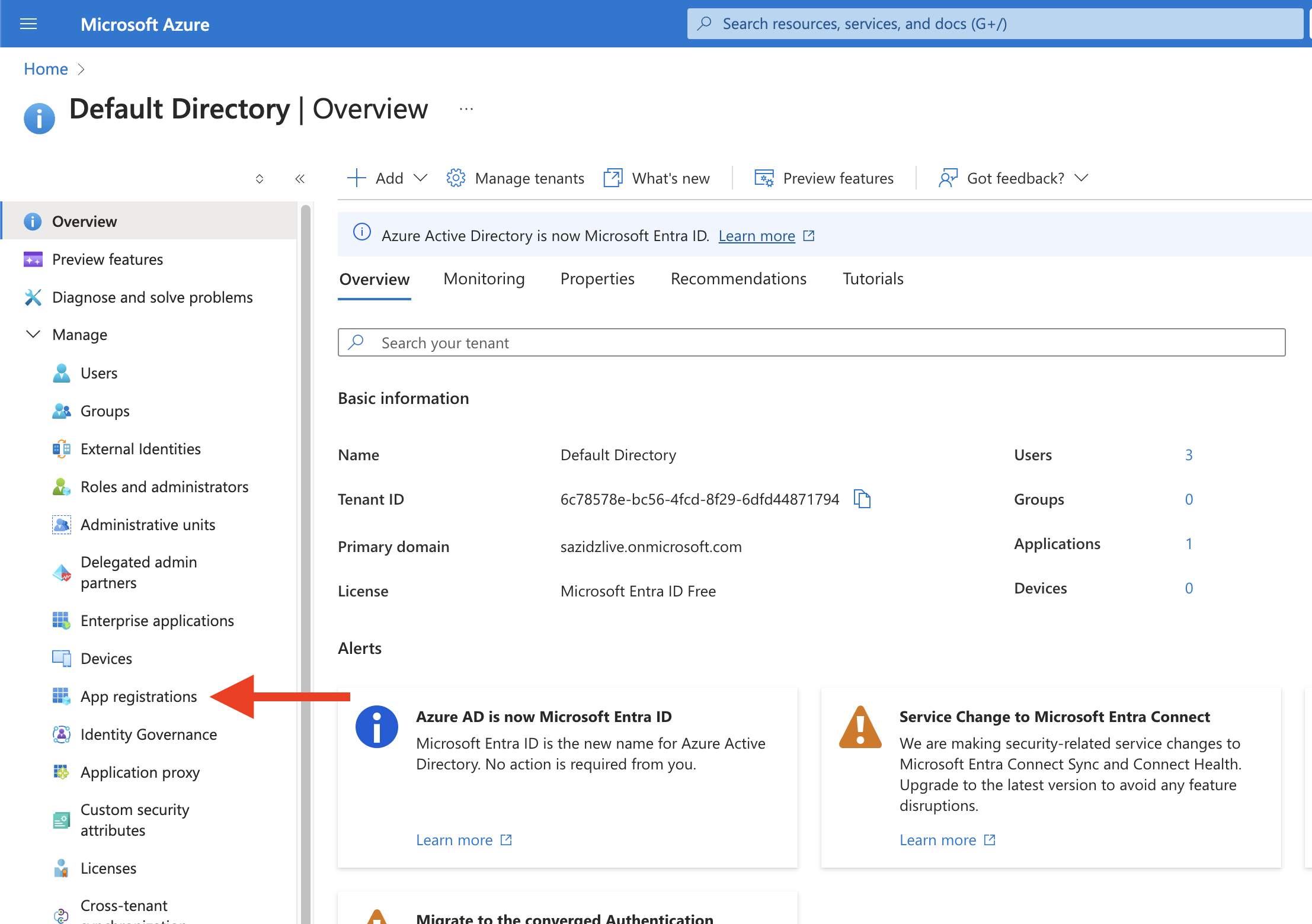
Task: Switch to the Properties tab
Action: tap(597, 279)
